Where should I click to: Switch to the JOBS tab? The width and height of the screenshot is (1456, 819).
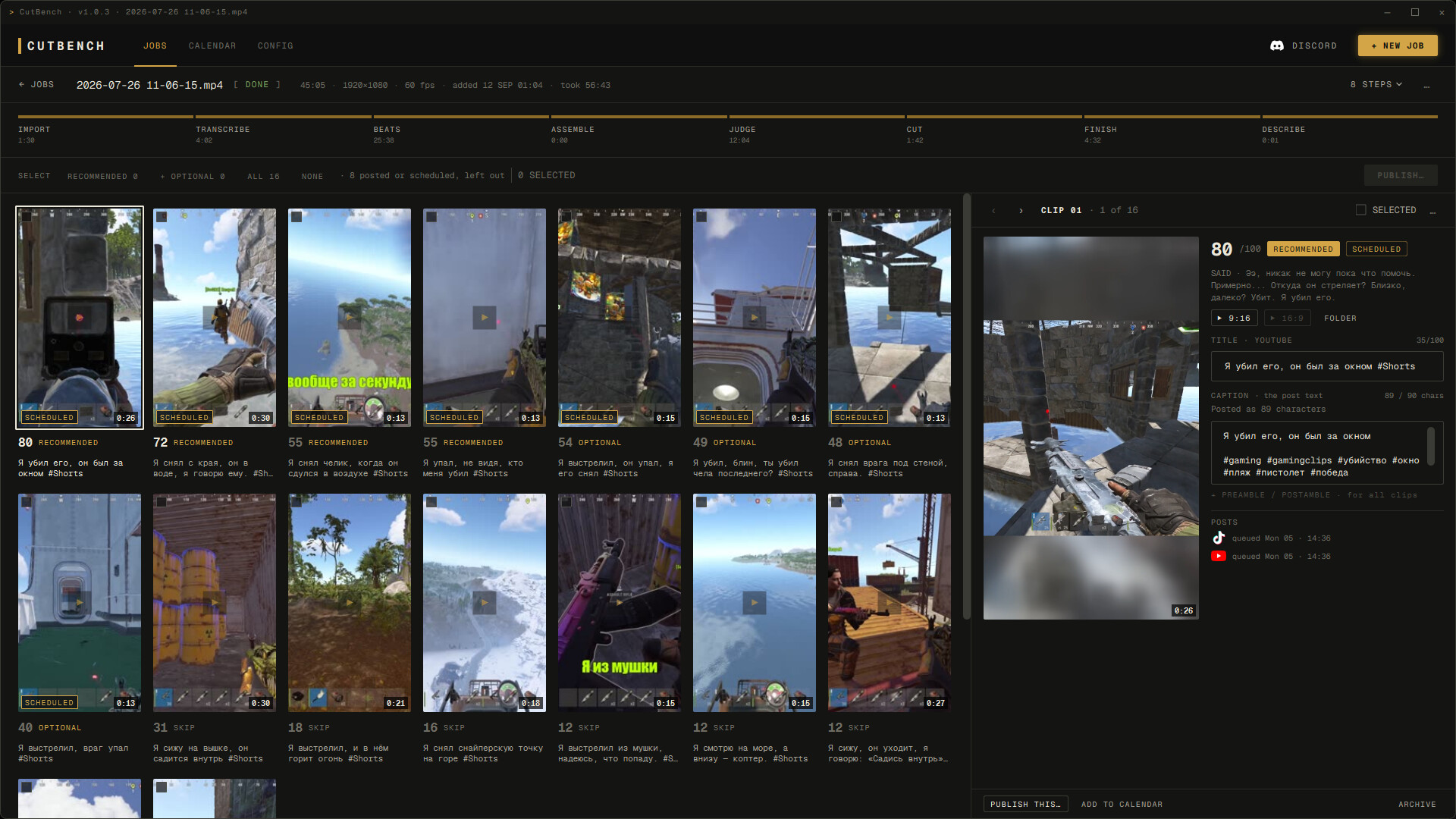tap(155, 45)
